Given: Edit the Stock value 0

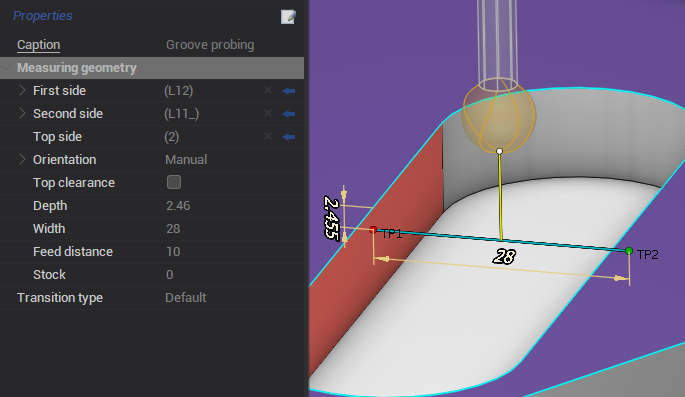Looking at the screenshot, I should [170, 275].
